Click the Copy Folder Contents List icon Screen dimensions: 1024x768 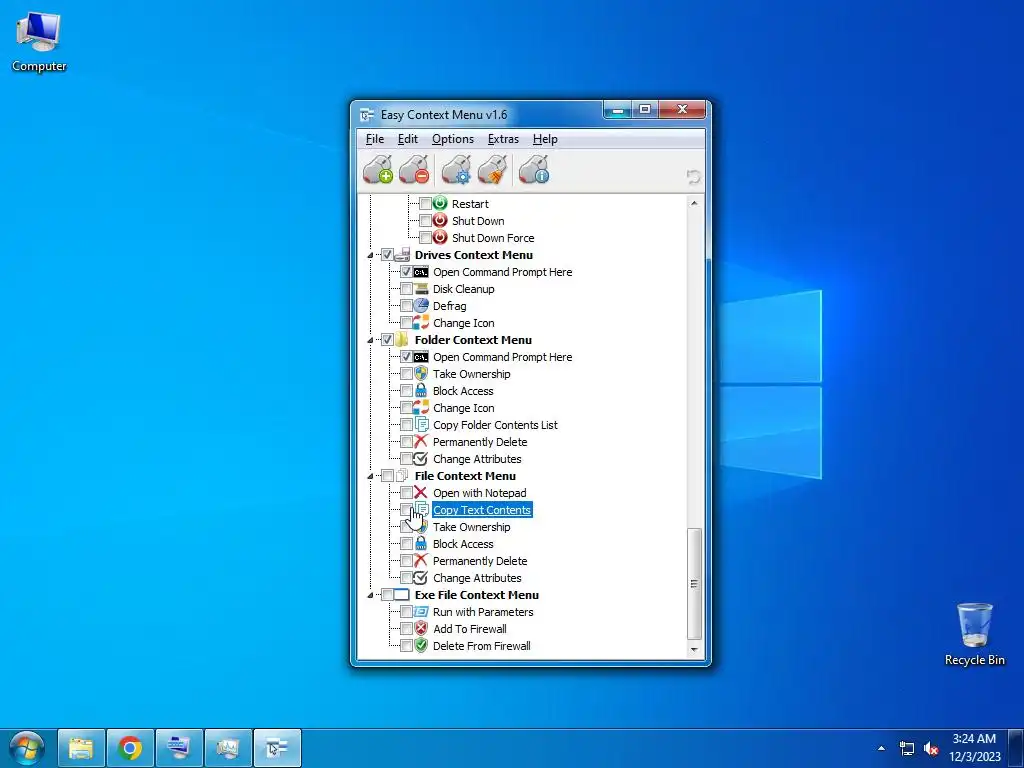pos(421,424)
